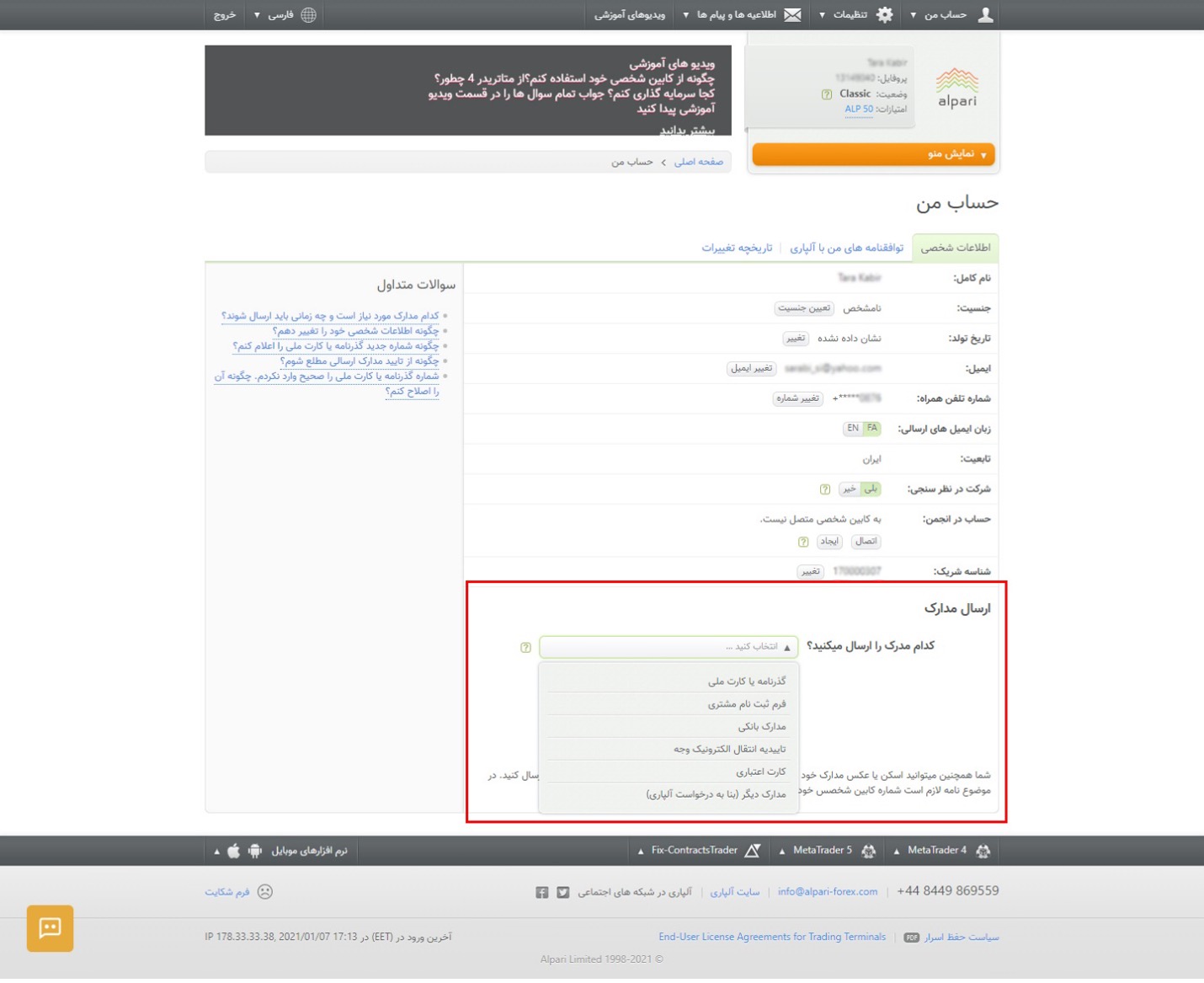Click سایت آلپاری footer link
1204x983 pixels.
coord(734,892)
